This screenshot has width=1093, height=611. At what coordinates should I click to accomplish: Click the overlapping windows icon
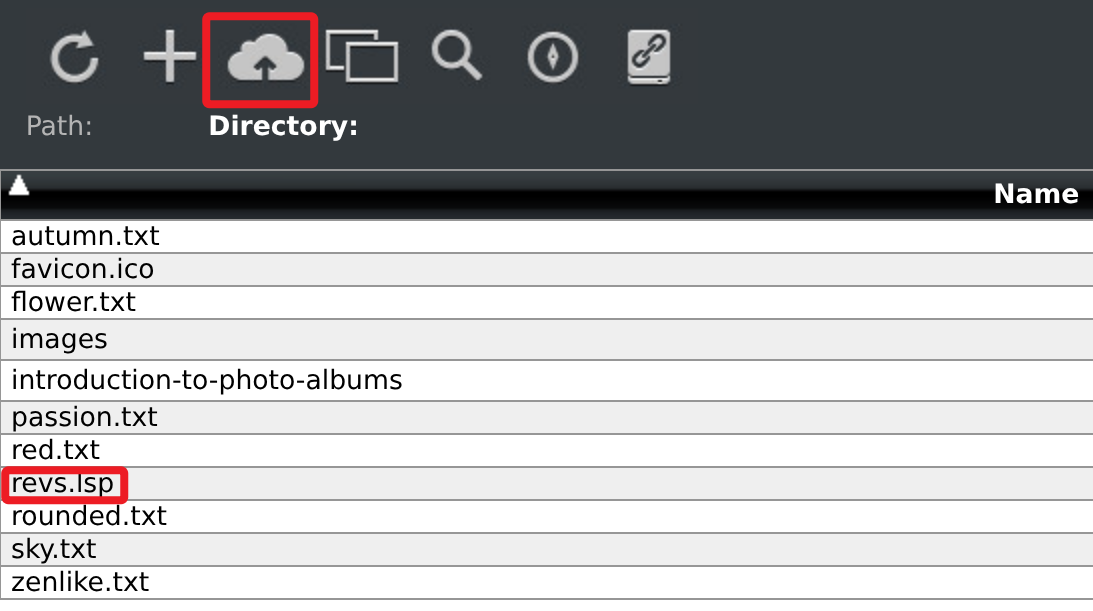click(x=361, y=58)
